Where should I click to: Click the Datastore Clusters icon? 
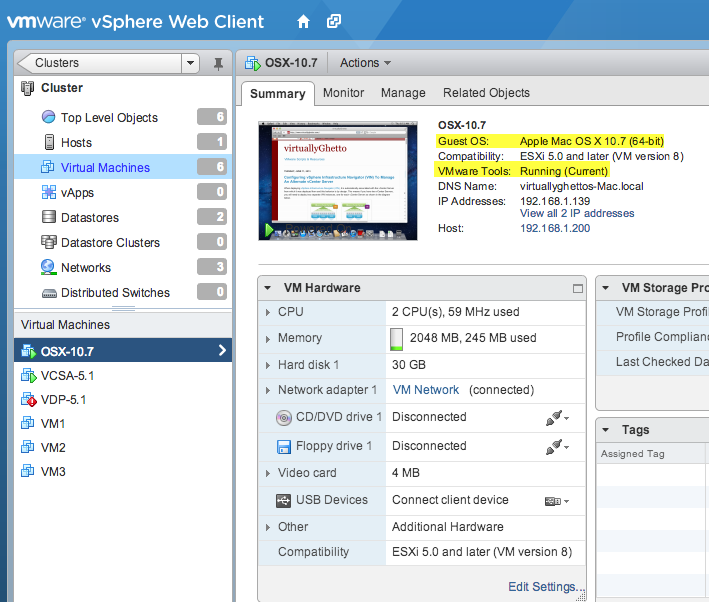coord(49,242)
